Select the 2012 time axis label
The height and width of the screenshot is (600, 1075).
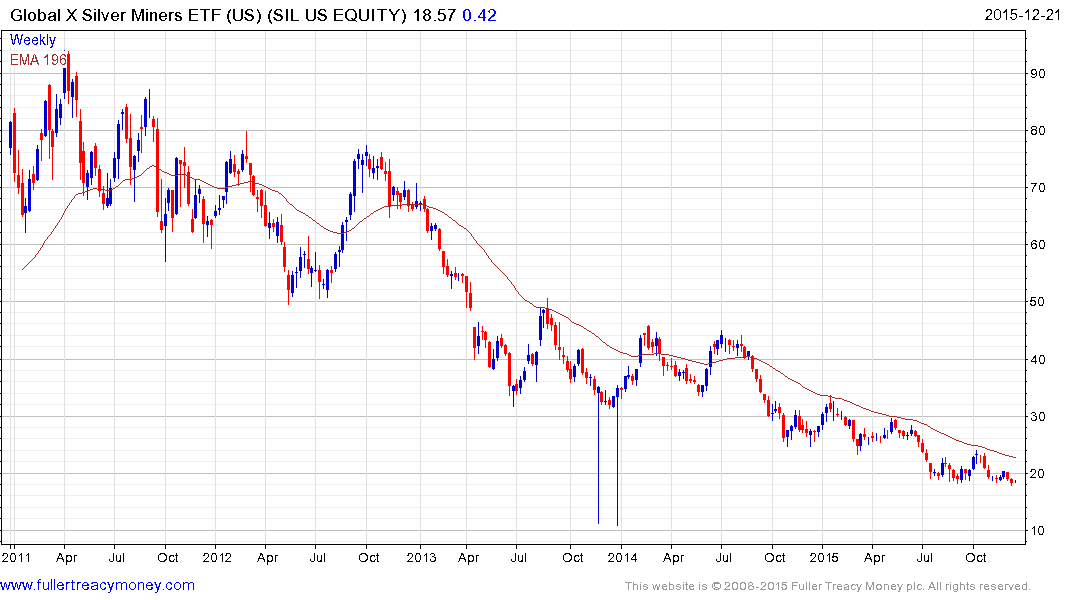pyautogui.click(x=217, y=557)
